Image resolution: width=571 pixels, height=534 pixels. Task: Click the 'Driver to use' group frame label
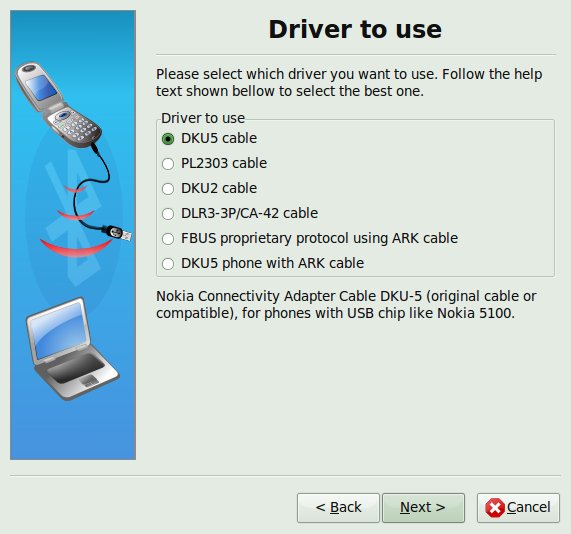pos(203,118)
